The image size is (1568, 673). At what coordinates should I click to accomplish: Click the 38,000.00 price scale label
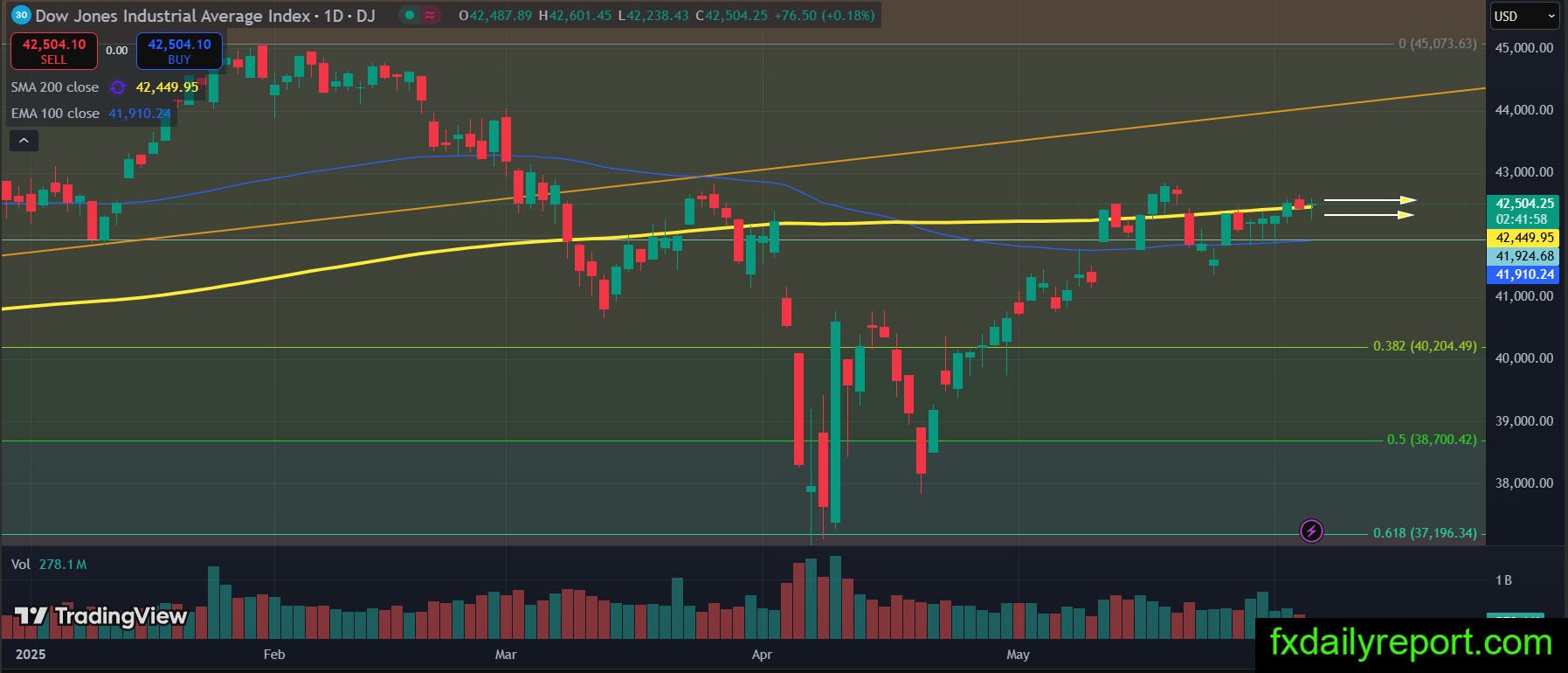(x=1524, y=483)
